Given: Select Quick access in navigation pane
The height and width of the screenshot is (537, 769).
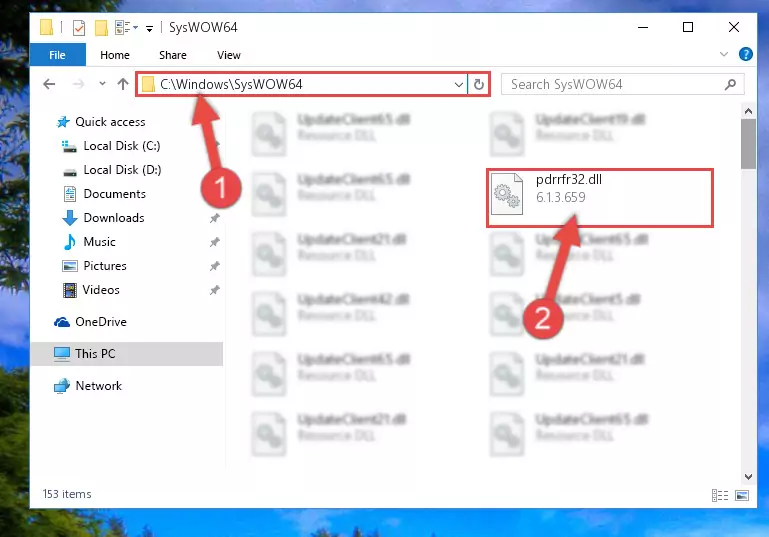Looking at the screenshot, I should (110, 122).
